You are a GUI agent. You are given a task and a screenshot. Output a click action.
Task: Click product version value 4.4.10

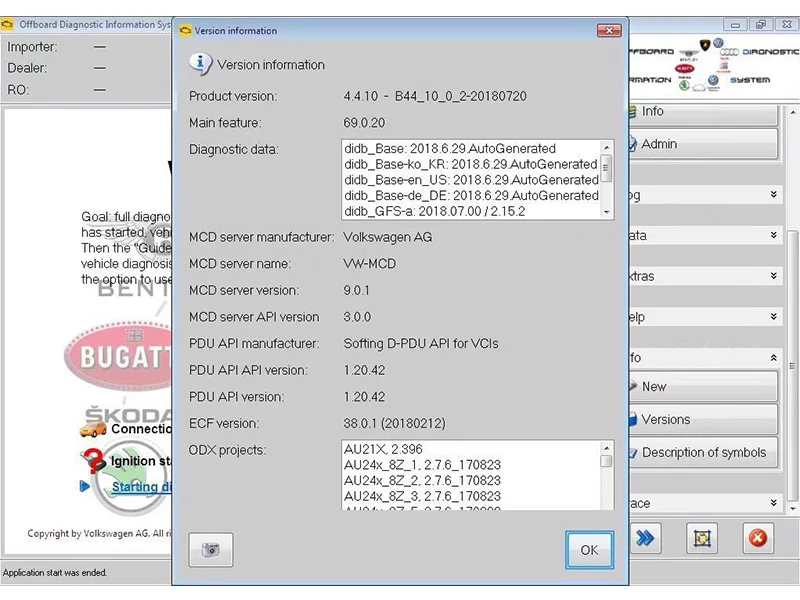435,96
